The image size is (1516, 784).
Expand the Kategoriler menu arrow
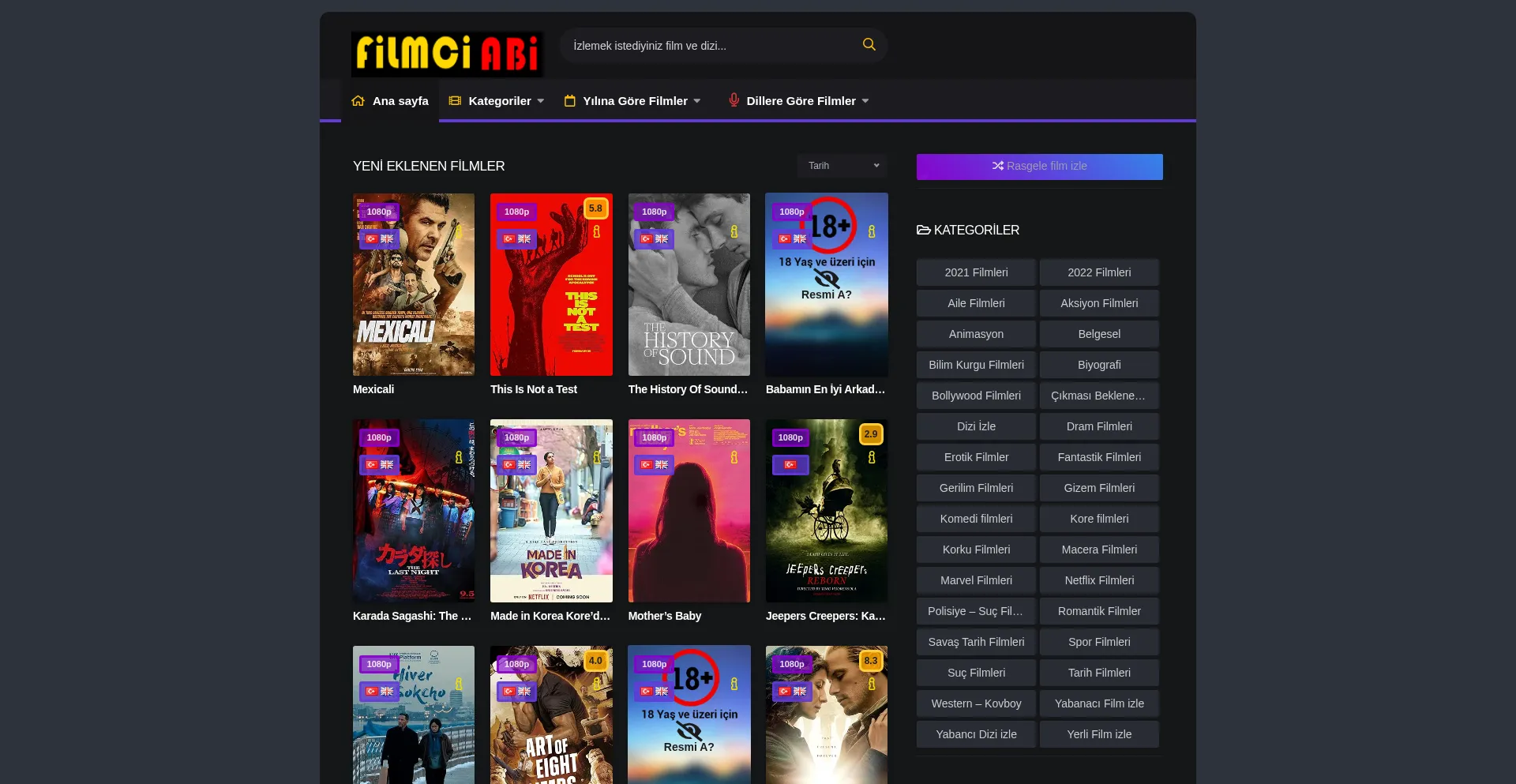tap(541, 101)
